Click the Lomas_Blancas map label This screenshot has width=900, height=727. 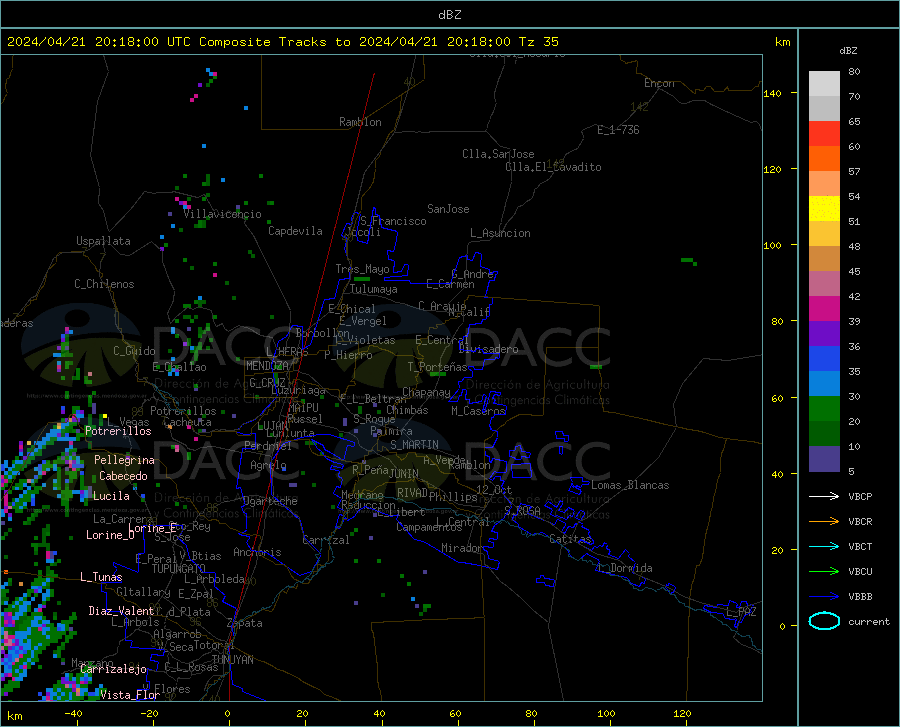[630, 485]
